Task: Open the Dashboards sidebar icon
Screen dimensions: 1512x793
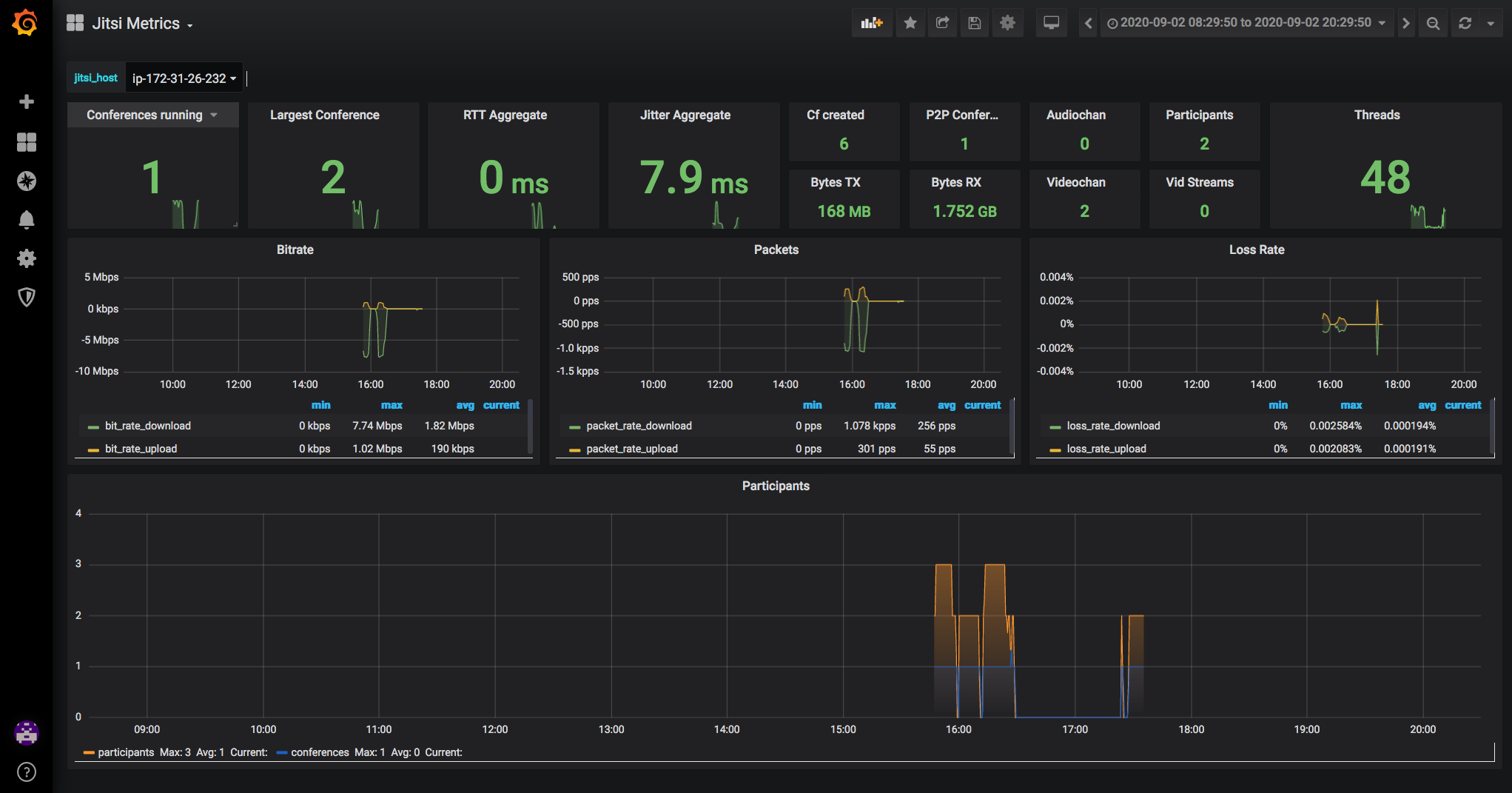Action: point(27,142)
